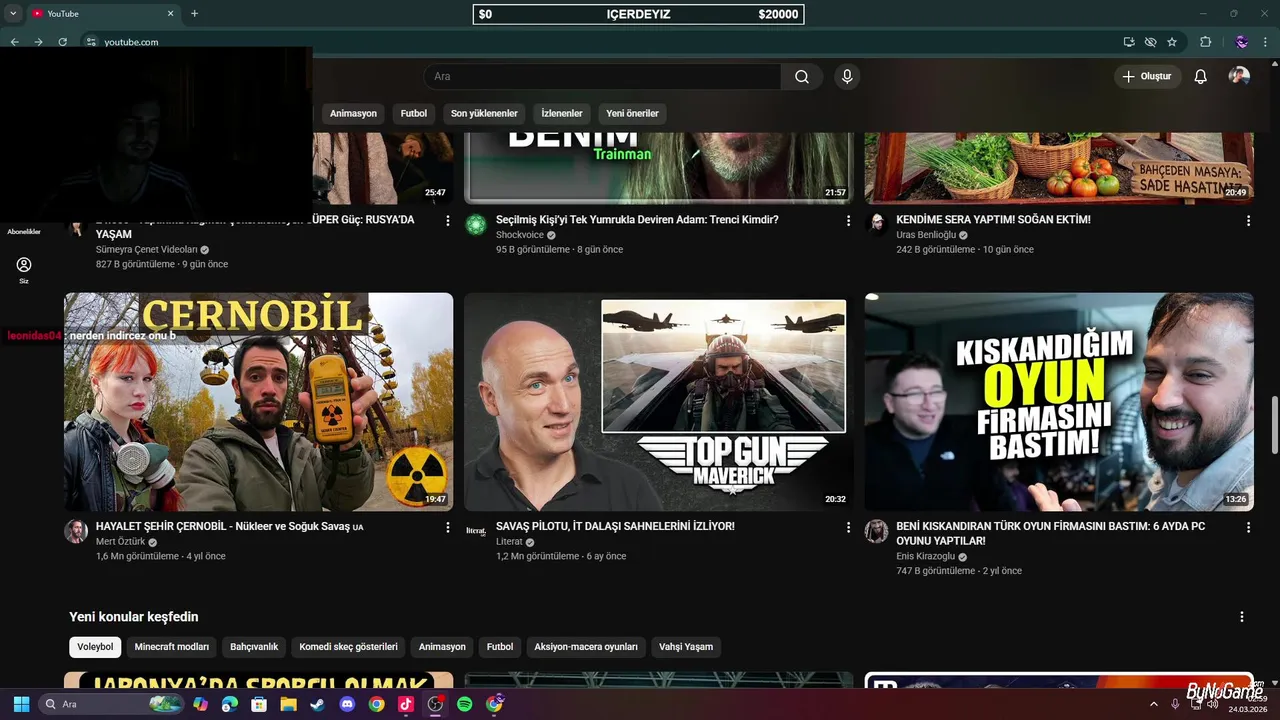The height and width of the screenshot is (720, 1280).
Task: Open Steam from the taskbar
Action: click(317, 704)
